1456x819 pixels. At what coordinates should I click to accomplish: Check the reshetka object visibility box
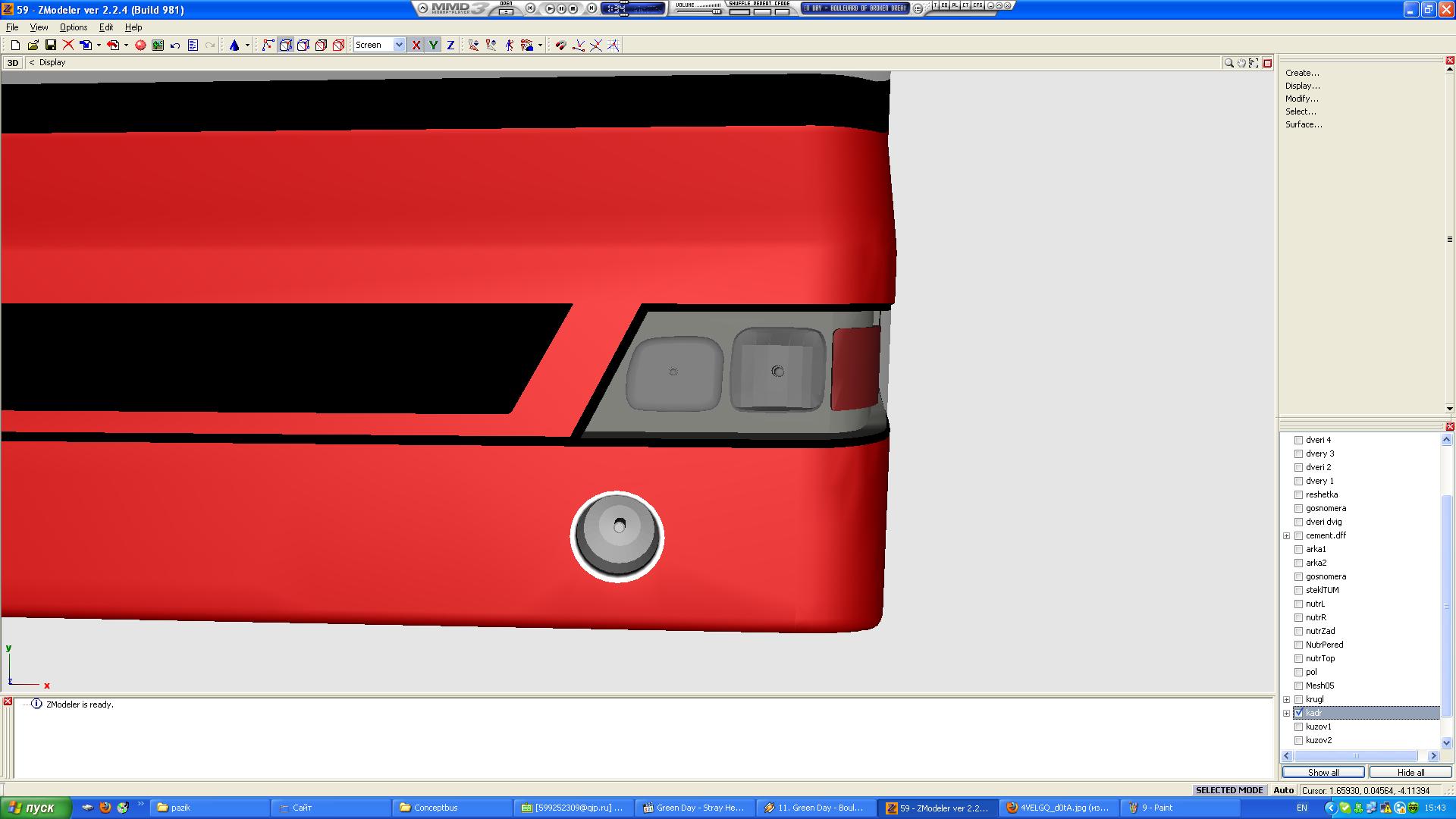tap(1298, 494)
